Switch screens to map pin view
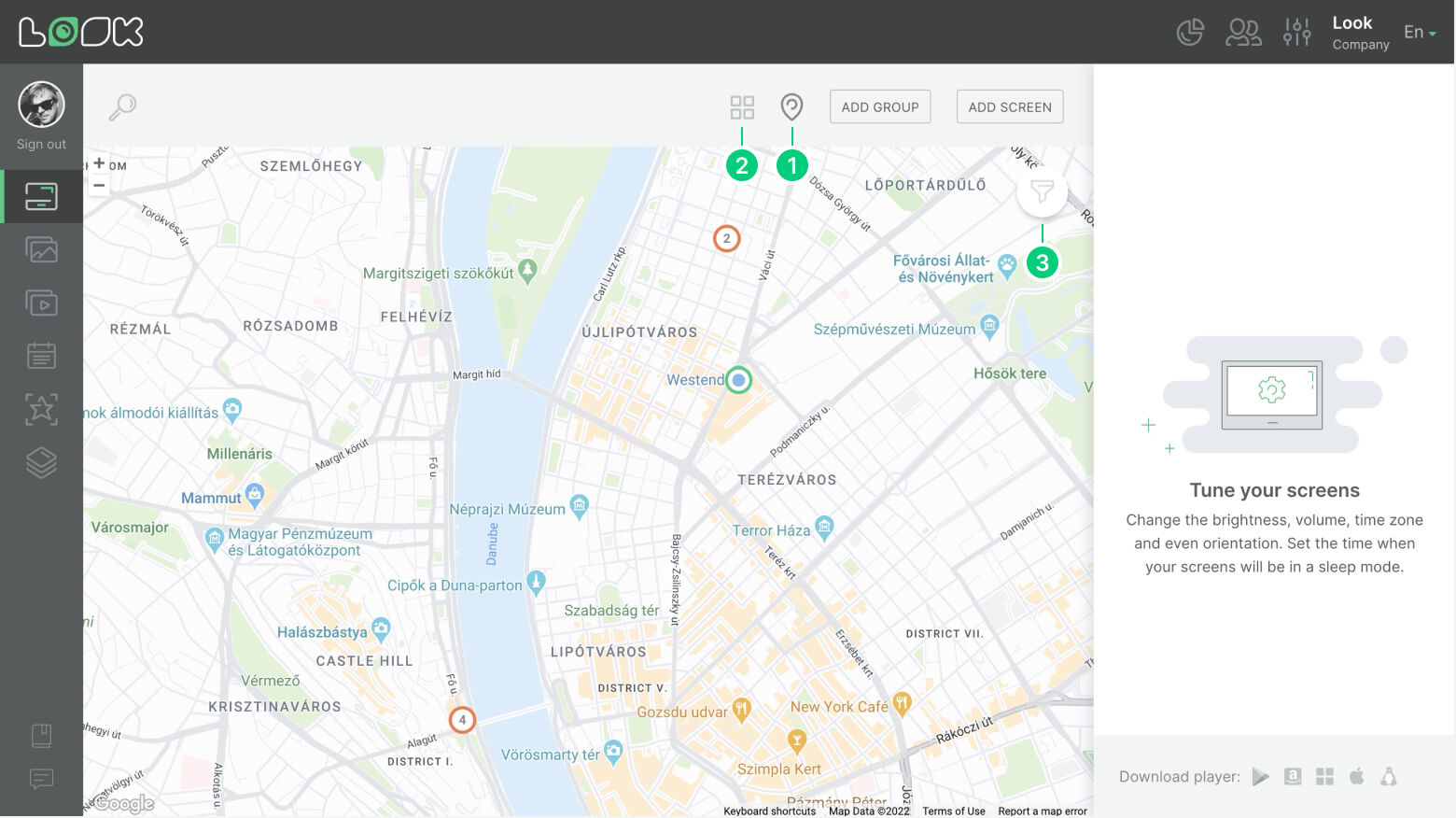This screenshot has height=818, width=1456. tap(791, 106)
